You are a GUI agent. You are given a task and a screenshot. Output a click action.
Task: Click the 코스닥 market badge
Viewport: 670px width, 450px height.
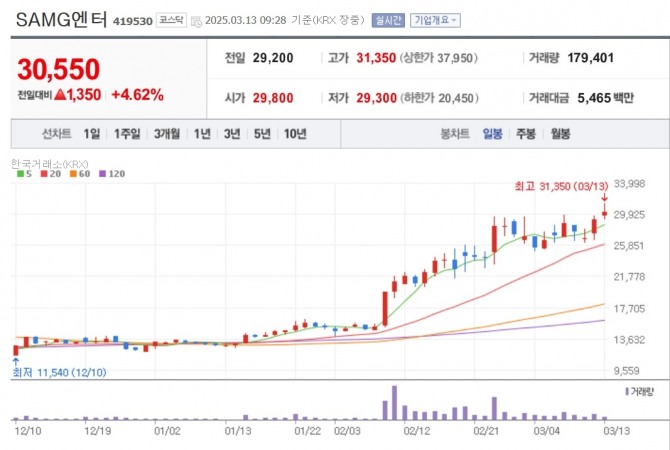(171, 20)
